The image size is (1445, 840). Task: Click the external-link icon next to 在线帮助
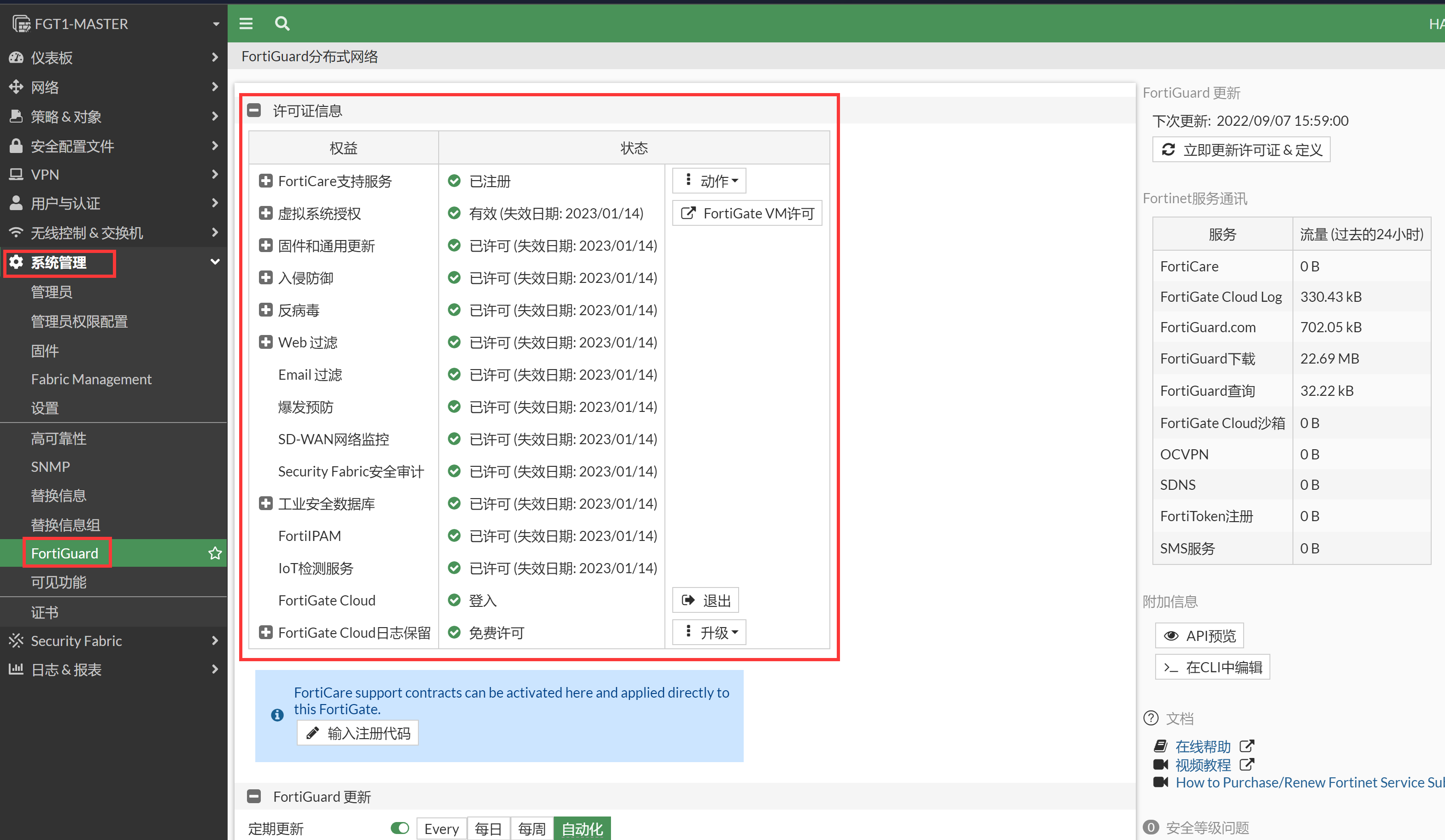pos(1246,746)
